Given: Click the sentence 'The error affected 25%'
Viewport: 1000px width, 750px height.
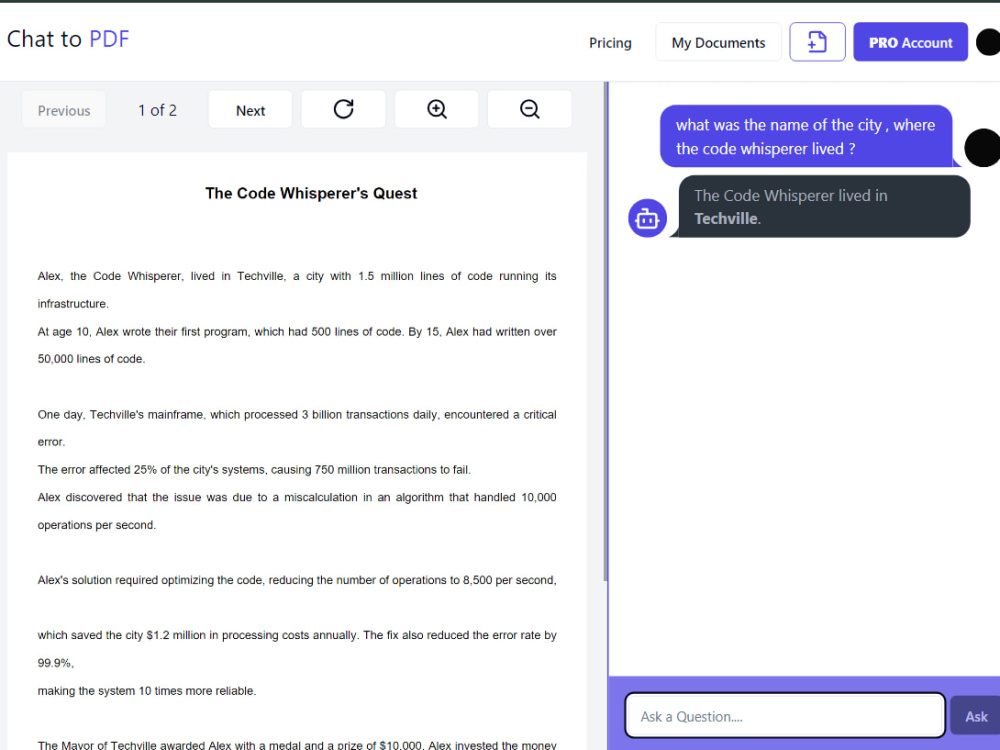Looking at the screenshot, I should [x=254, y=470].
